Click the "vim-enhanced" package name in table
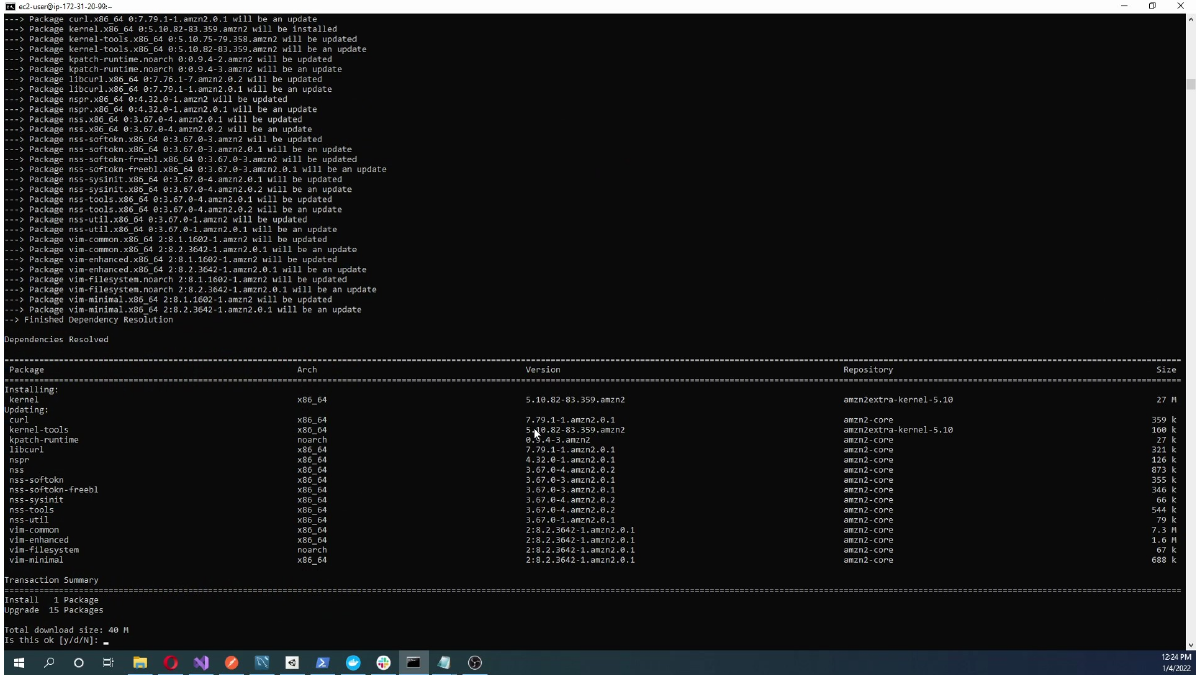The width and height of the screenshot is (1201, 675). [39, 539]
